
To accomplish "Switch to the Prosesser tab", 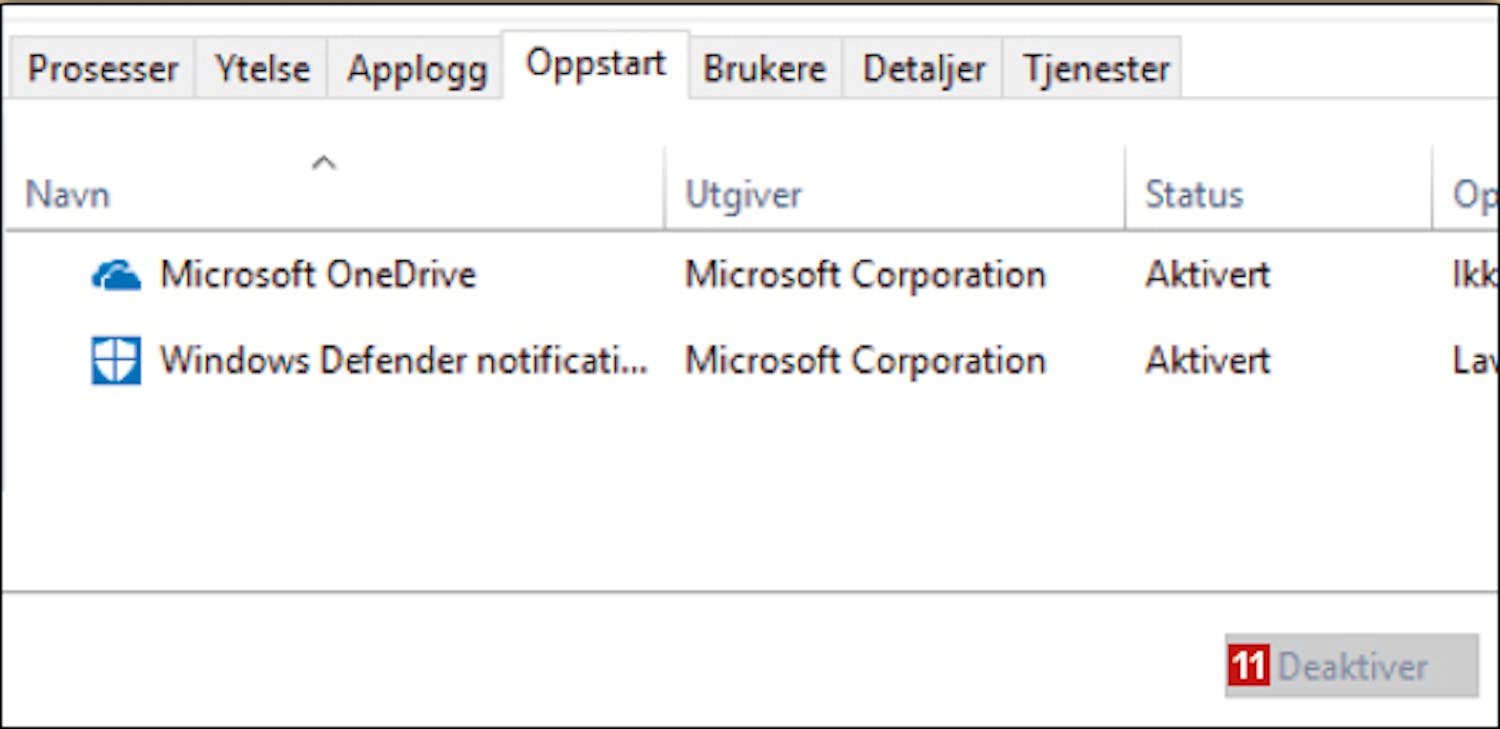I will 102,69.
